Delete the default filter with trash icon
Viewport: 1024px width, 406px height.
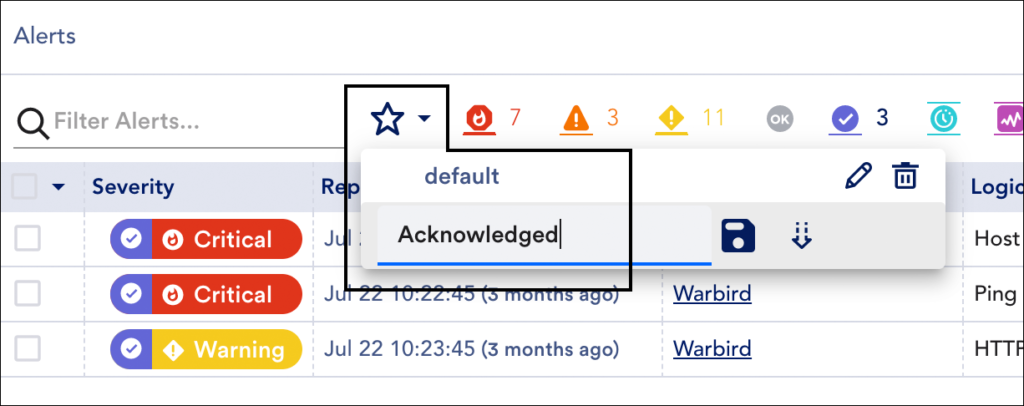pos(906,176)
